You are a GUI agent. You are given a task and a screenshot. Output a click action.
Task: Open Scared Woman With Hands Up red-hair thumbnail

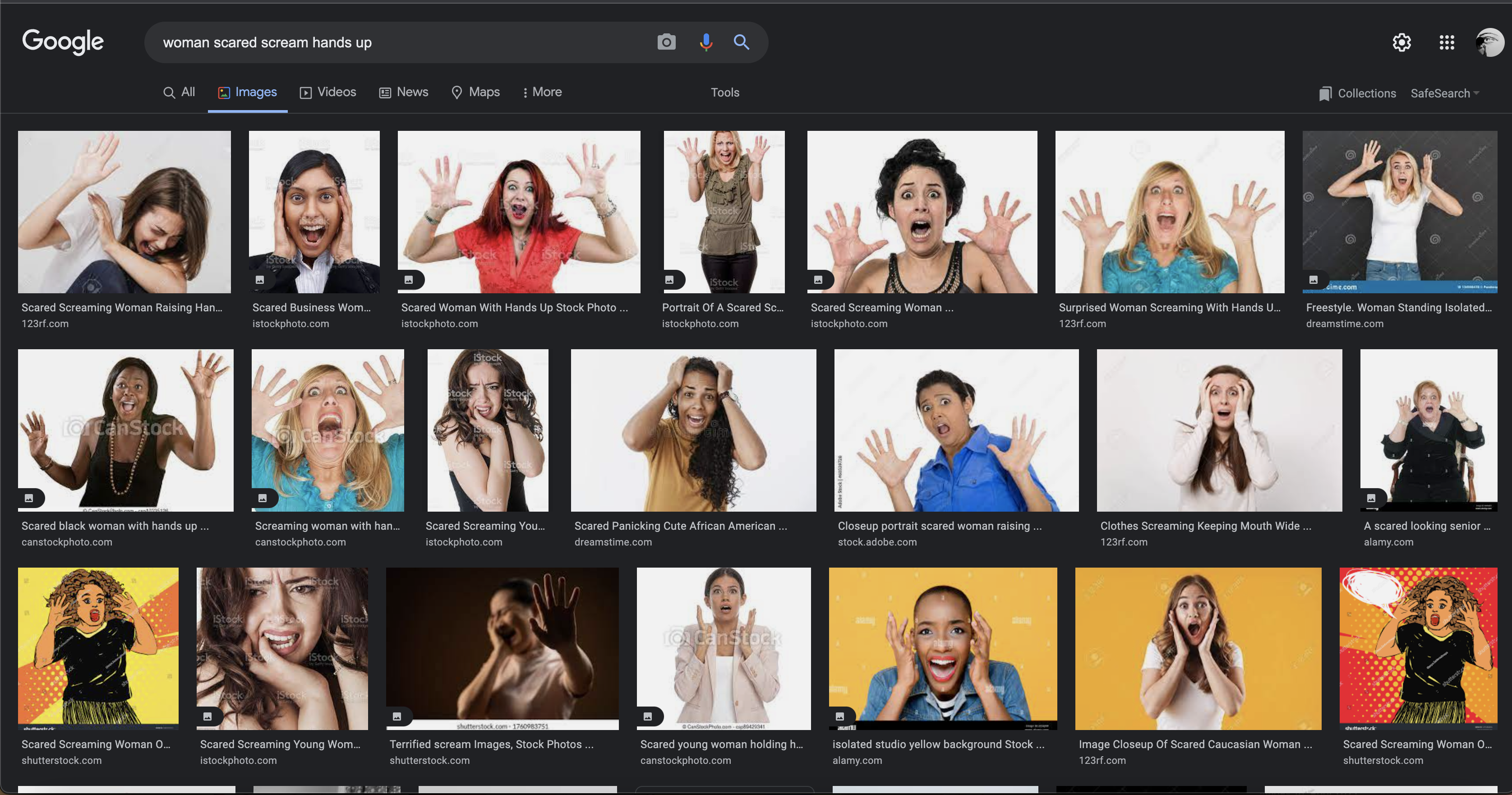click(519, 212)
